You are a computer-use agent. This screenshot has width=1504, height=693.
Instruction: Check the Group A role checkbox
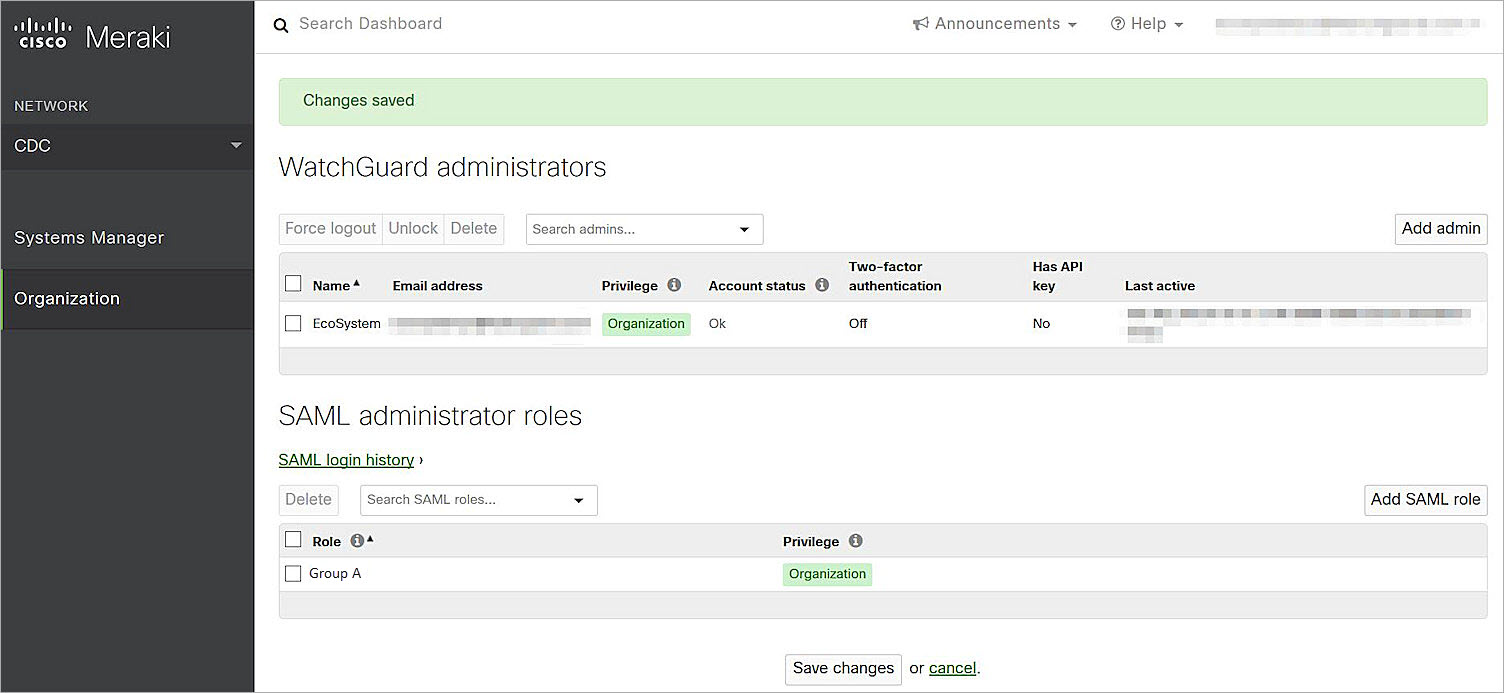(292, 573)
